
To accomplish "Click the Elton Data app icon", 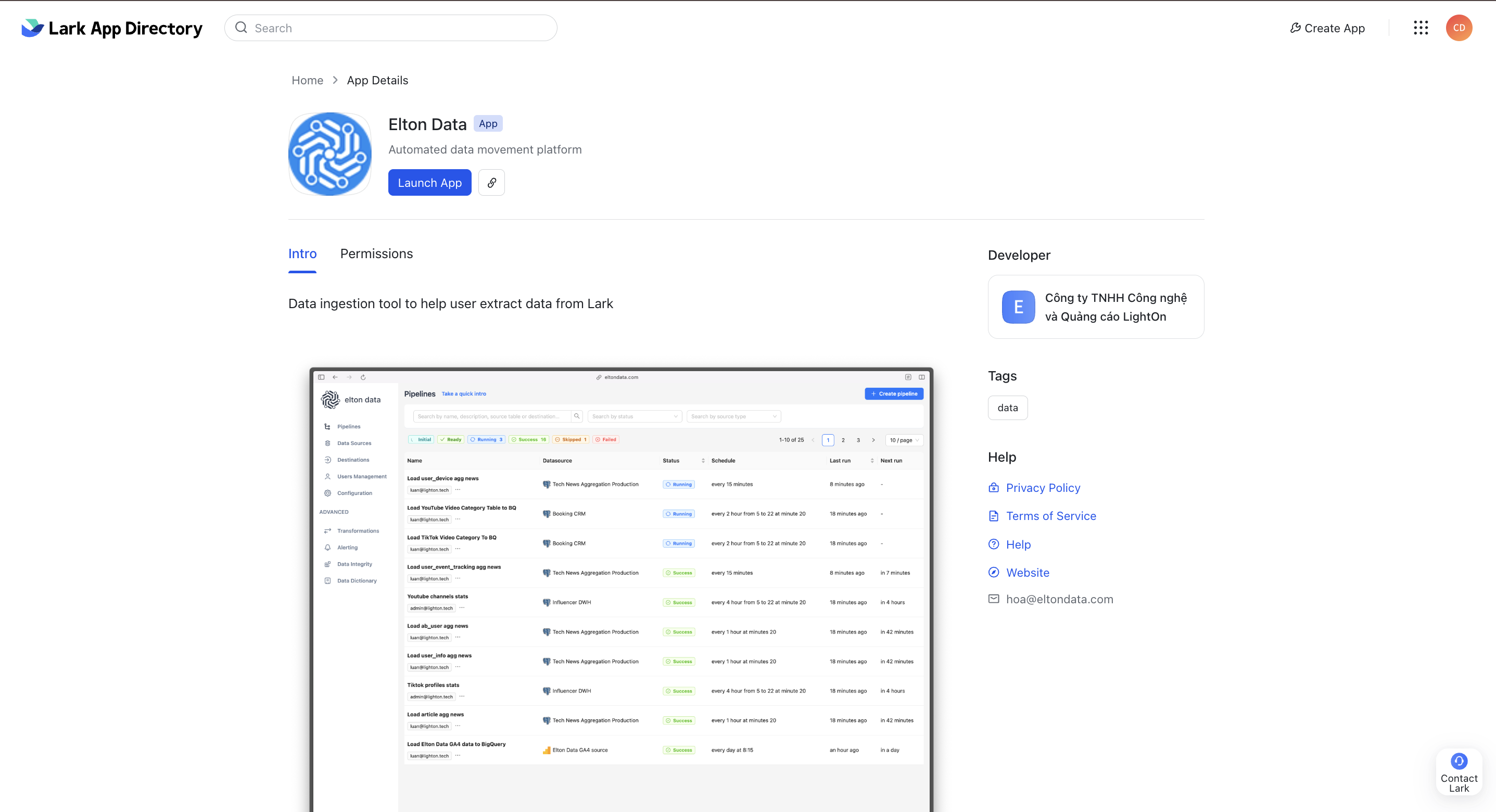I will pos(330,154).
